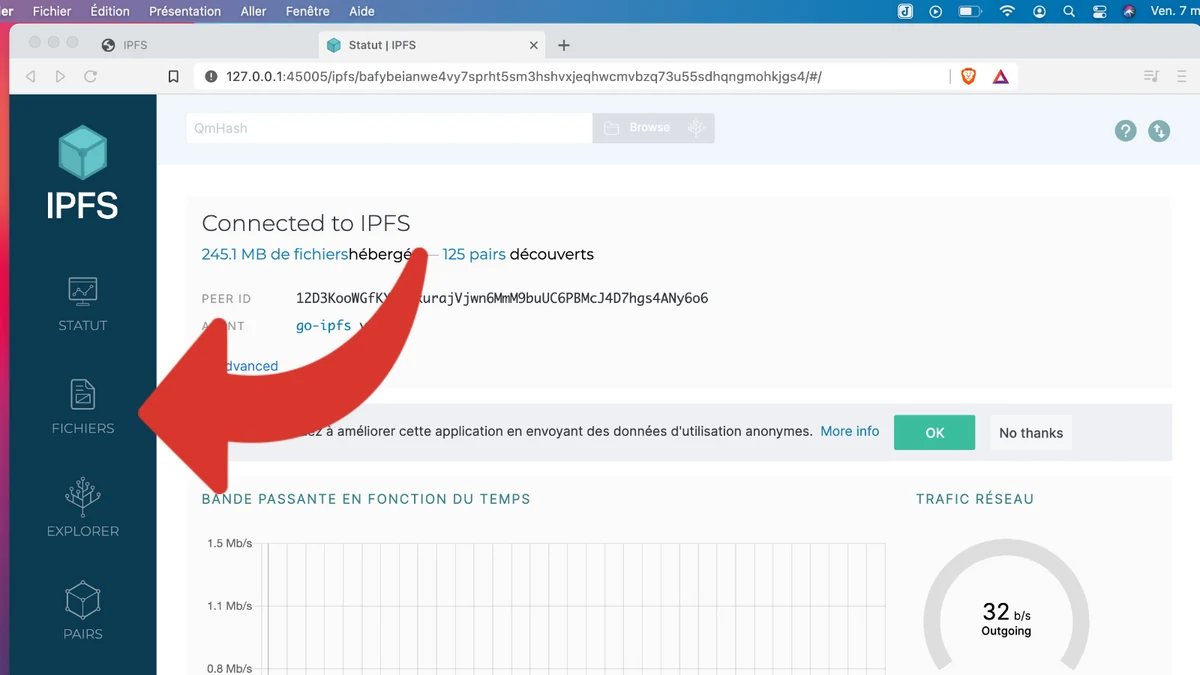Click the Siri icon in the menu bar
1200x675 pixels.
point(1129,11)
